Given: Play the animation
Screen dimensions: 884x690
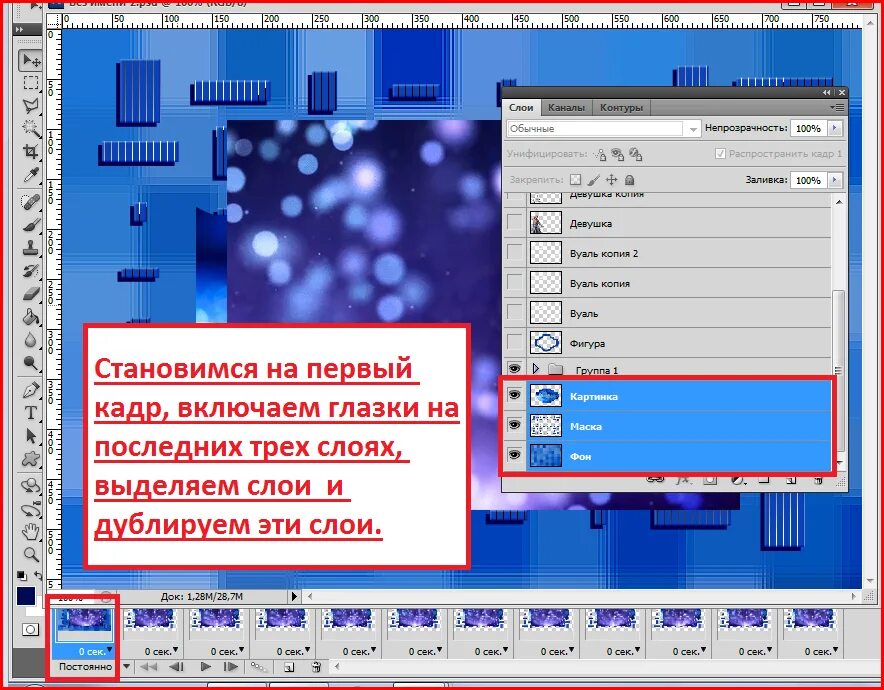Looking at the screenshot, I should click(x=206, y=667).
